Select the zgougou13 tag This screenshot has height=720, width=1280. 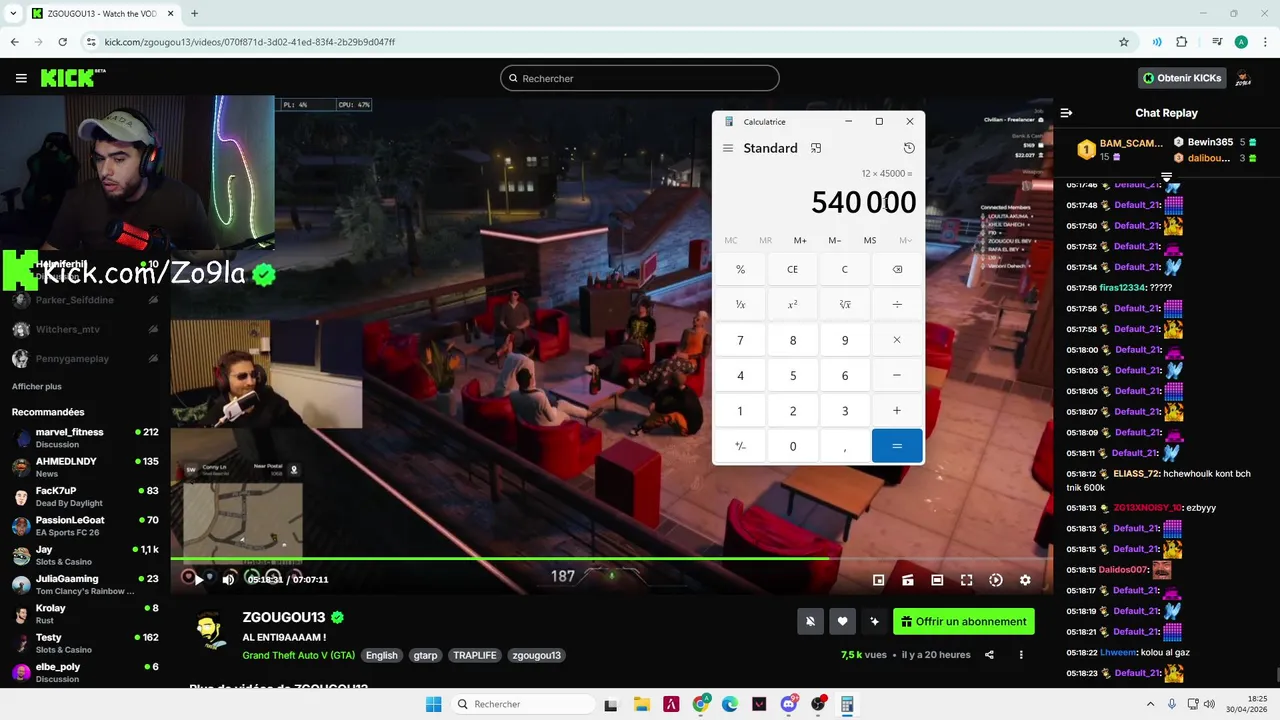click(537, 655)
